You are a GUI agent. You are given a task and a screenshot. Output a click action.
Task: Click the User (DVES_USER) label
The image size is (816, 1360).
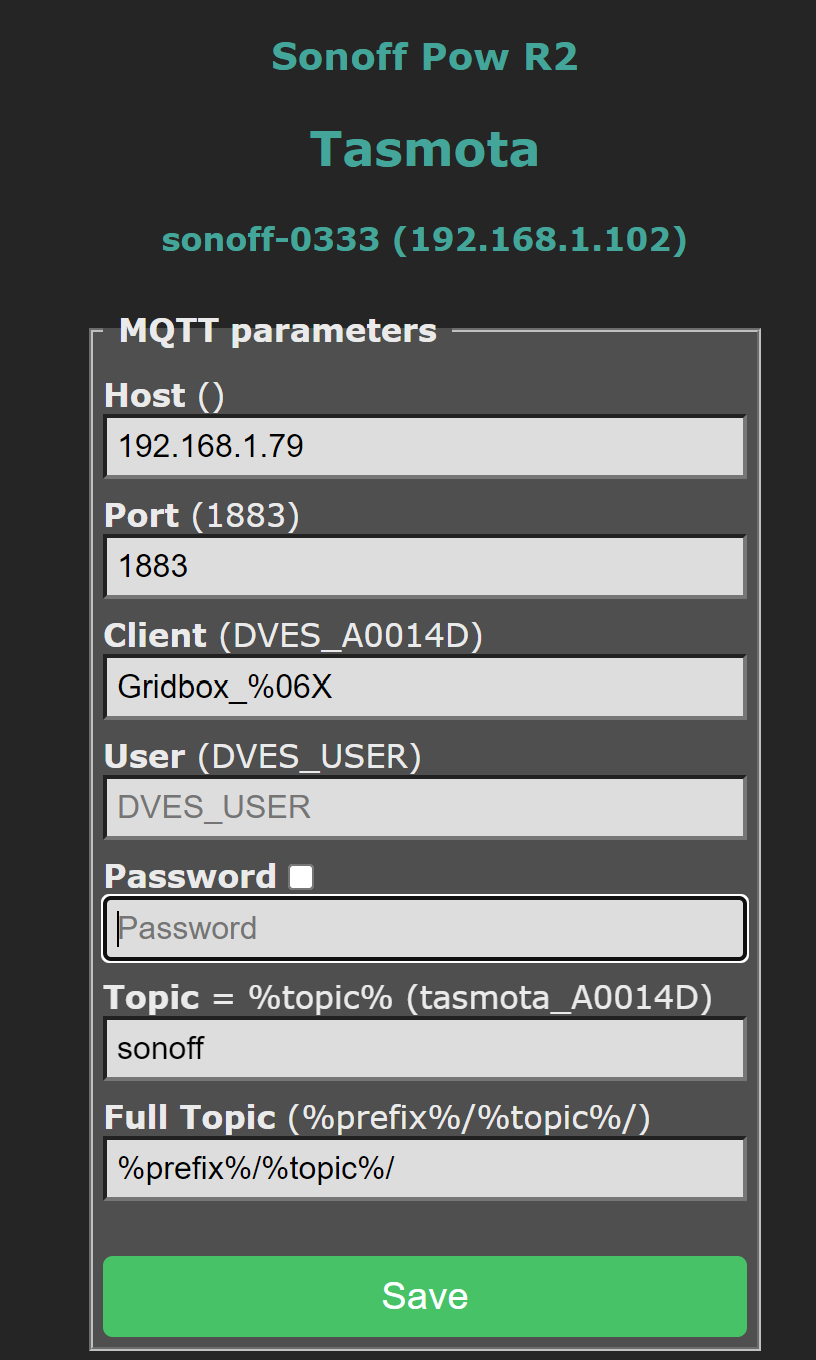tap(262, 757)
